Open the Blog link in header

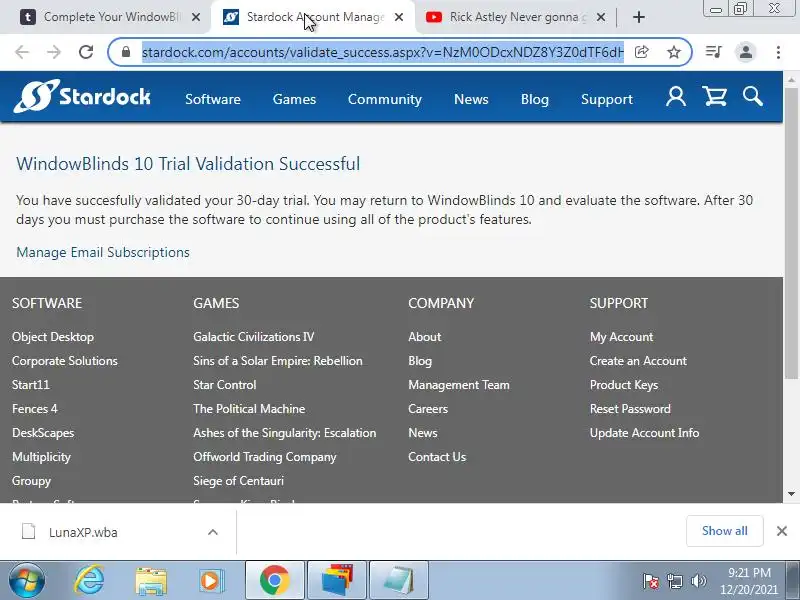click(535, 99)
